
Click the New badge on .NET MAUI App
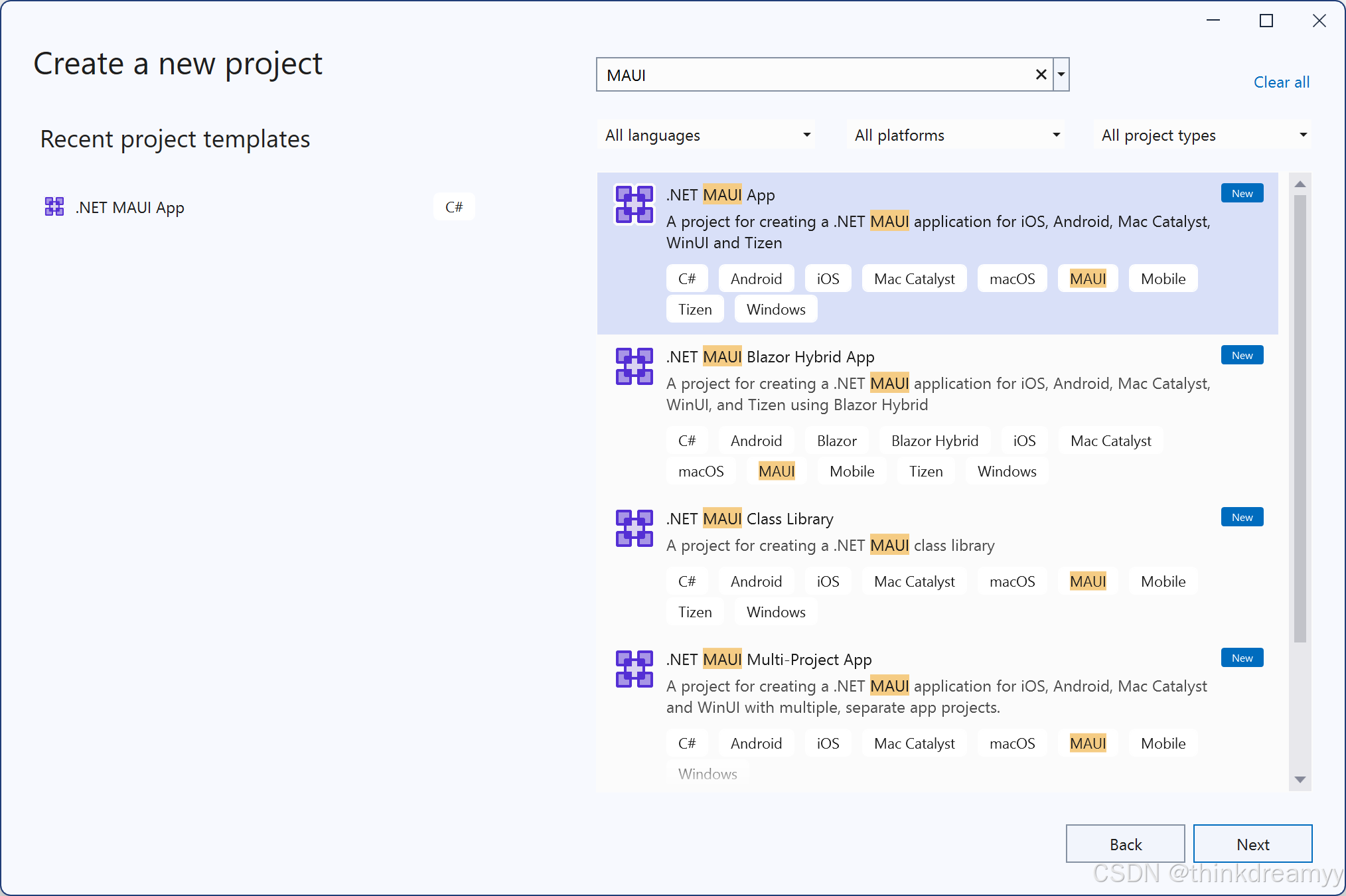pos(1242,193)
